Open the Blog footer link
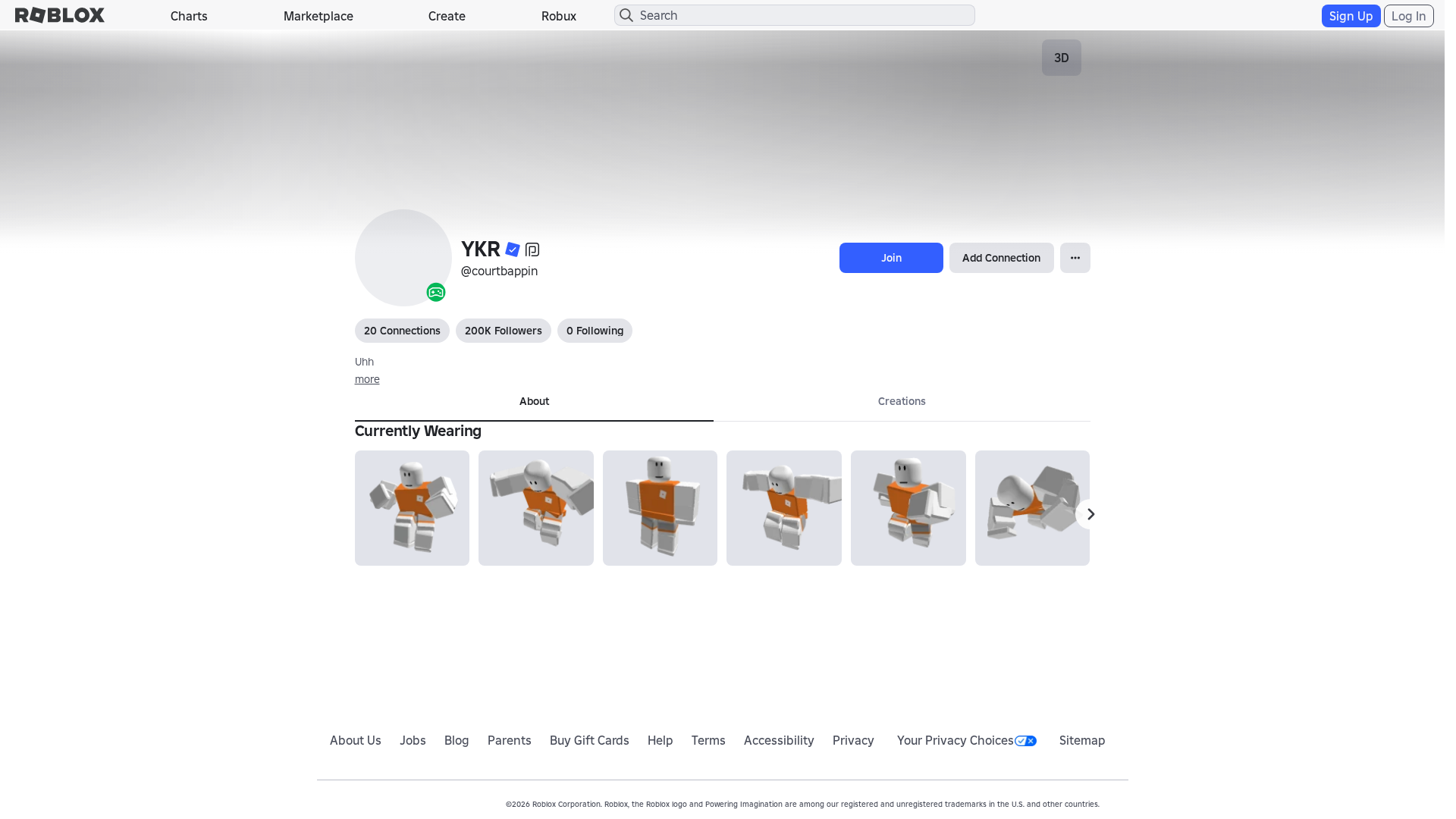 457,741
